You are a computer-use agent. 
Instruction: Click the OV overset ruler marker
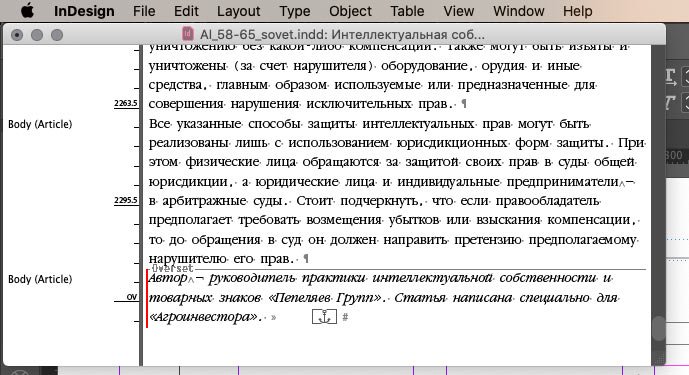click(x=132, y=297)
